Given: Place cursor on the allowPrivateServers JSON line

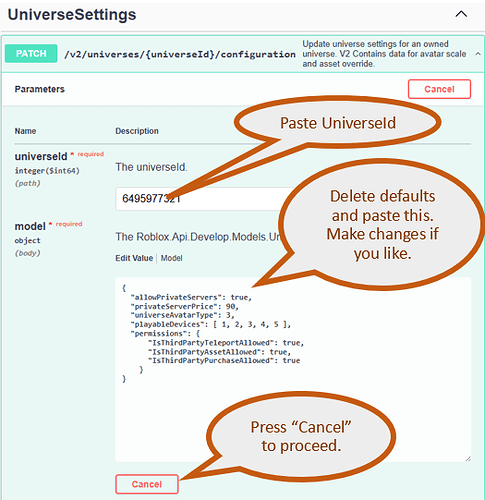Looking at the screenshot, I should pos(191,297).
